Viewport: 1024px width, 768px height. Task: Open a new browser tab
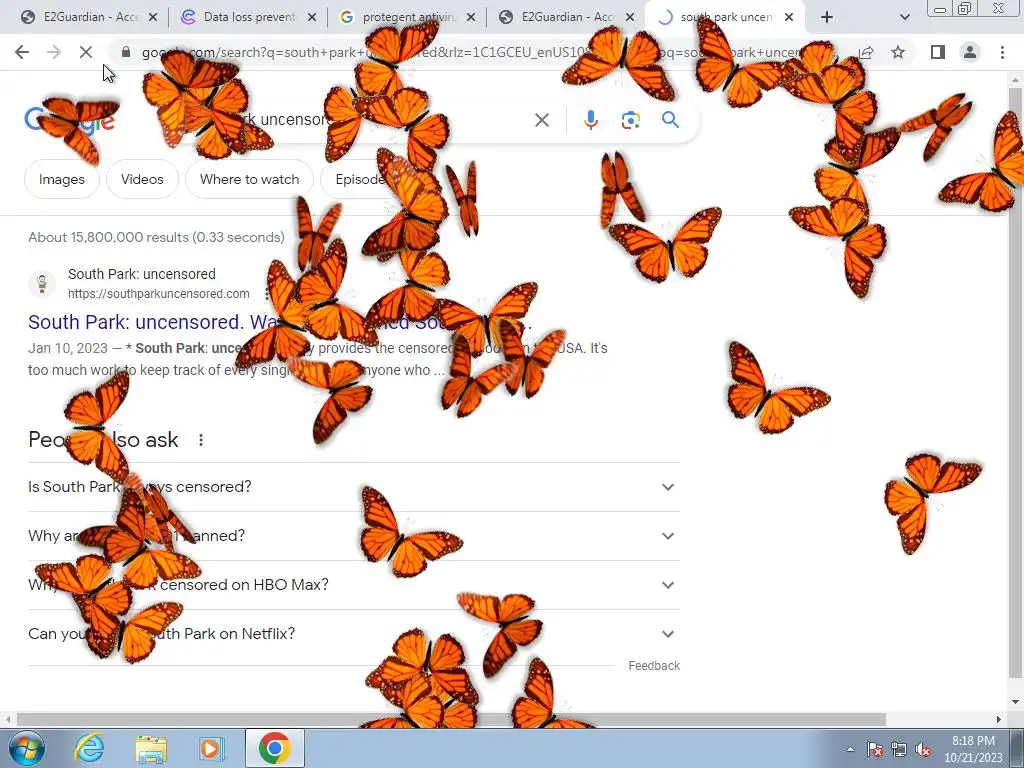(827, 18)
